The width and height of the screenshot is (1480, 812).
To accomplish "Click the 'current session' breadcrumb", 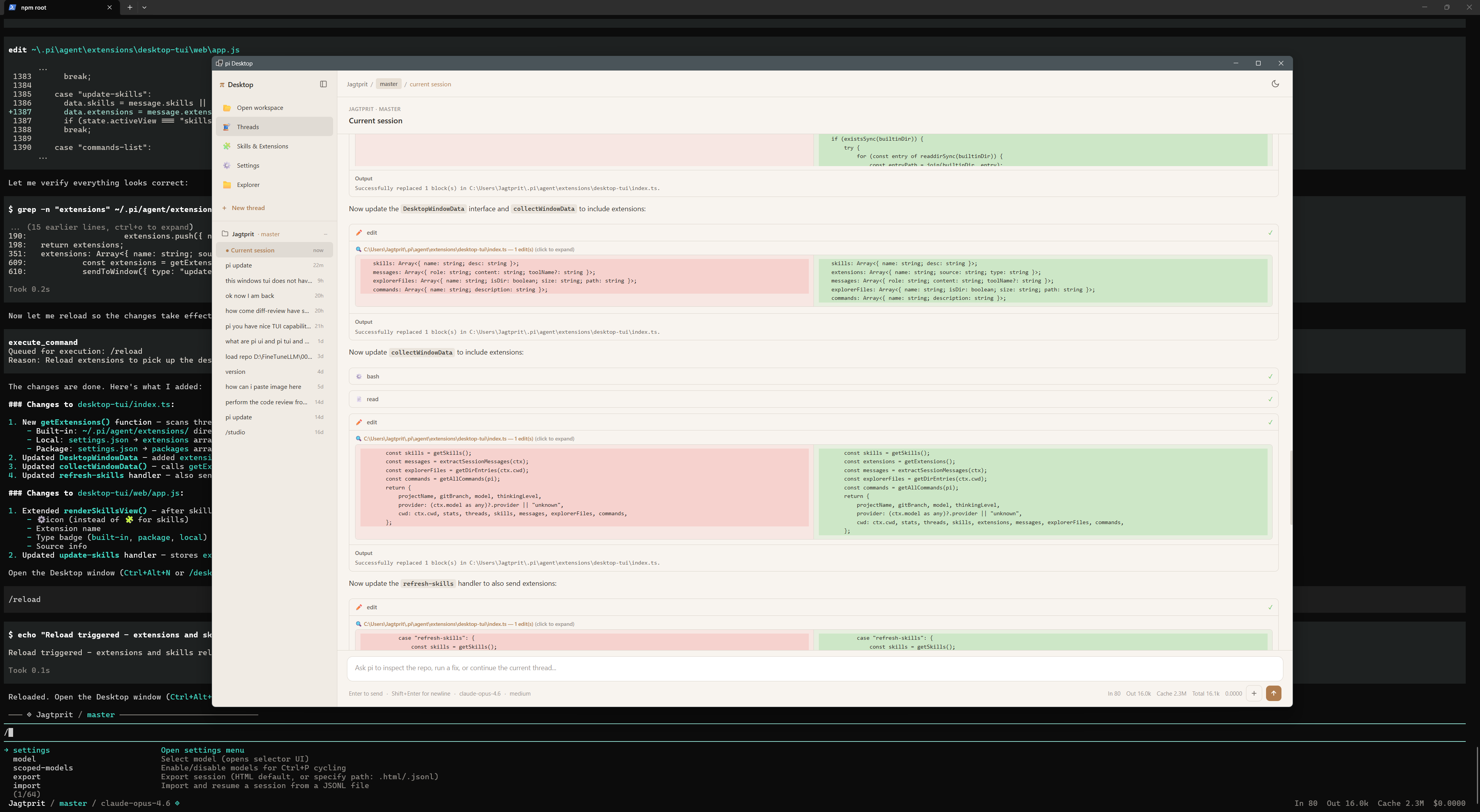I will pyautogui.click(x=430, y=84).
